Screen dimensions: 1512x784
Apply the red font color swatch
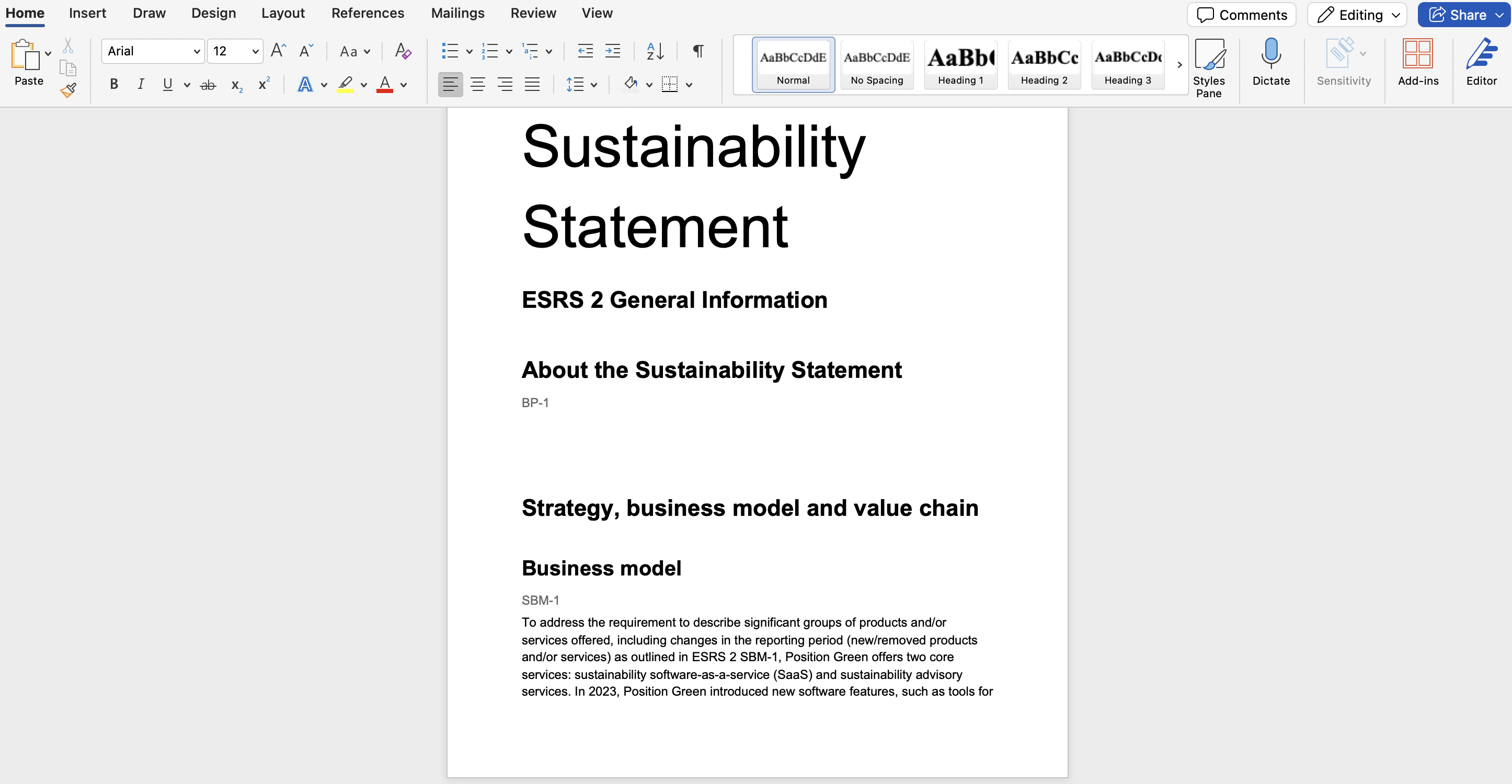(x=384, y=85)
